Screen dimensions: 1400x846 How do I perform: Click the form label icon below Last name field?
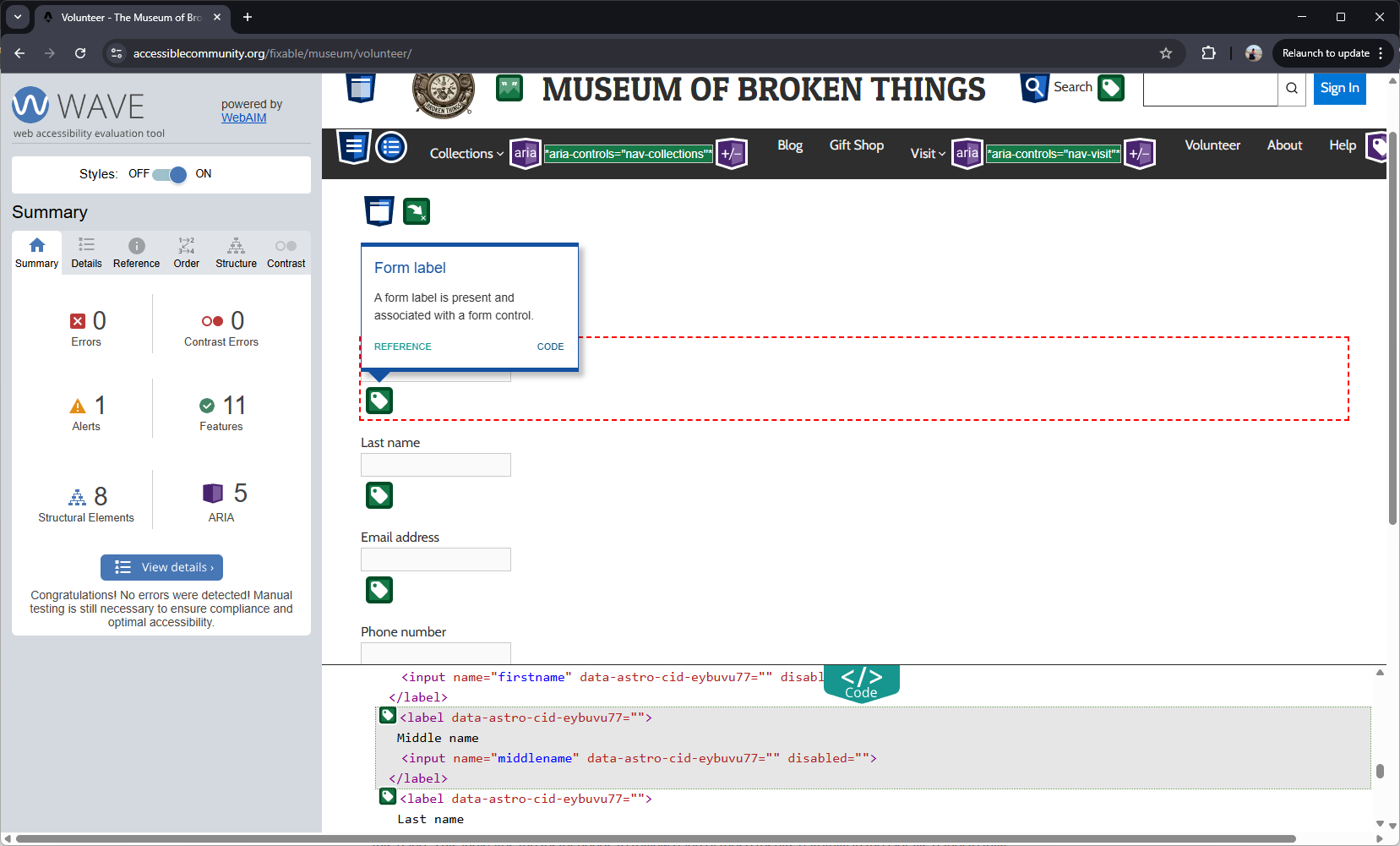[x=379, y=495]
